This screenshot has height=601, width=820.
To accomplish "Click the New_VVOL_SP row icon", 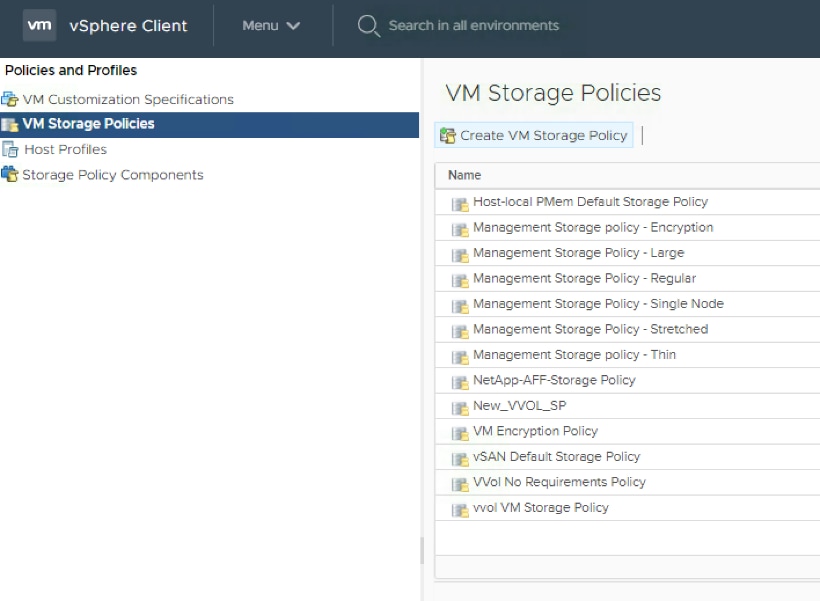I will coord(460,408).
